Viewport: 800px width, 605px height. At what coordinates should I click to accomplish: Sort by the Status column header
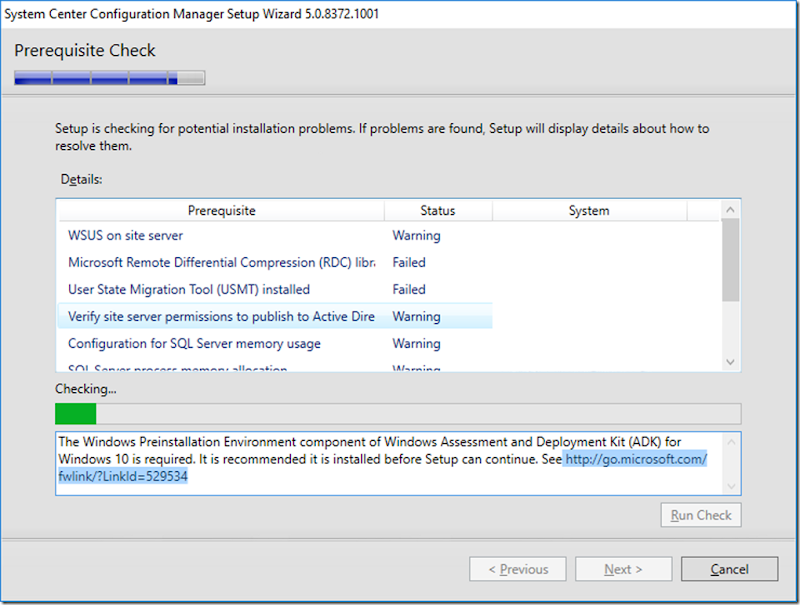(x=438, y=211)
